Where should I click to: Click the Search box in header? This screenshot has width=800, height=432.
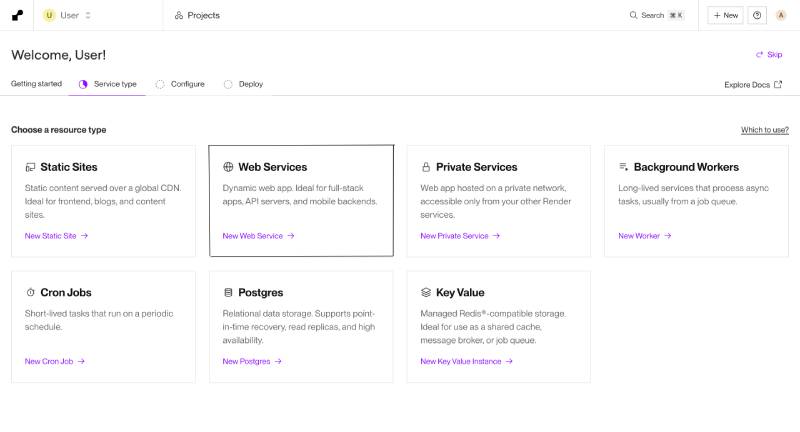pos(656,15)
